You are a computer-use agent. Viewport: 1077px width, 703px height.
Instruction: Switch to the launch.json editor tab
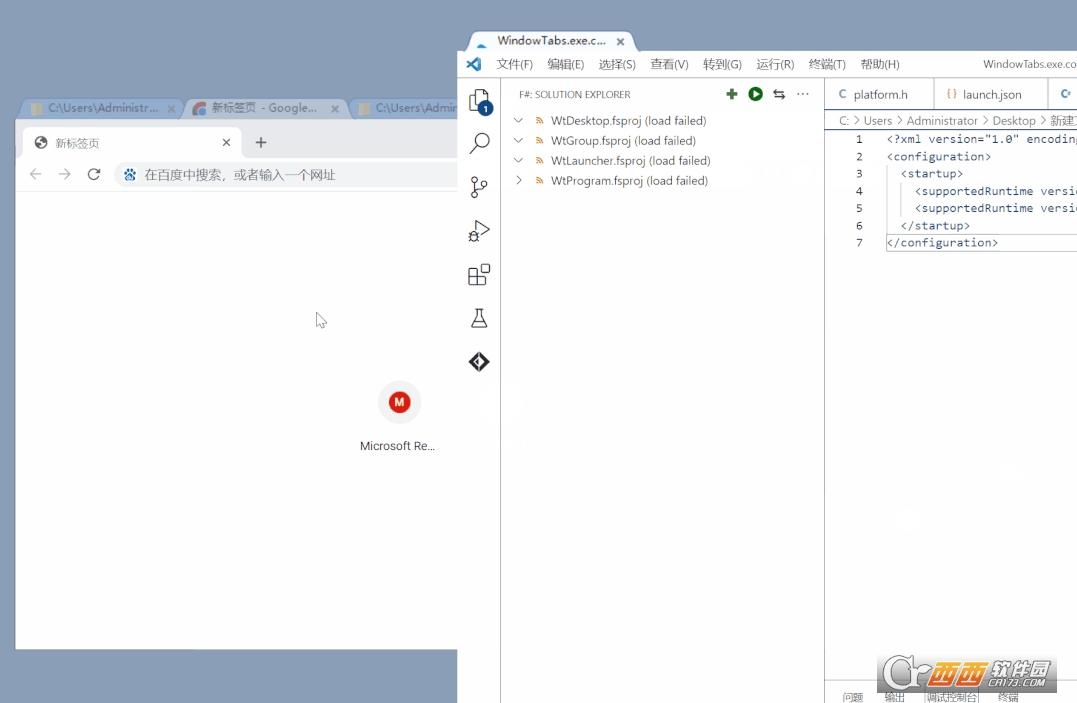990,94
